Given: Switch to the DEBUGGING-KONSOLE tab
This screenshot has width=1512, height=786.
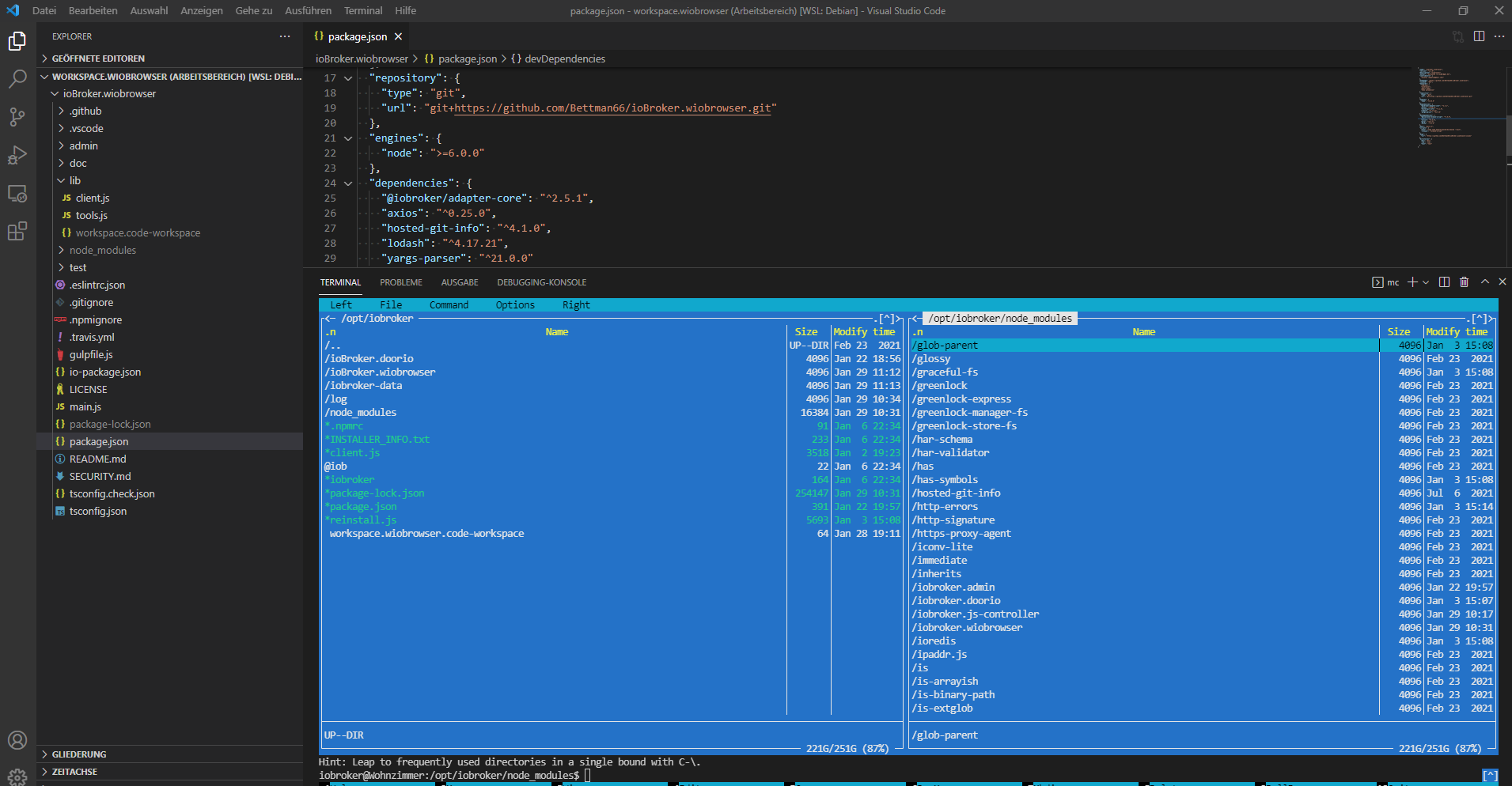Looking at the screenshot, I should coord(542,282).
